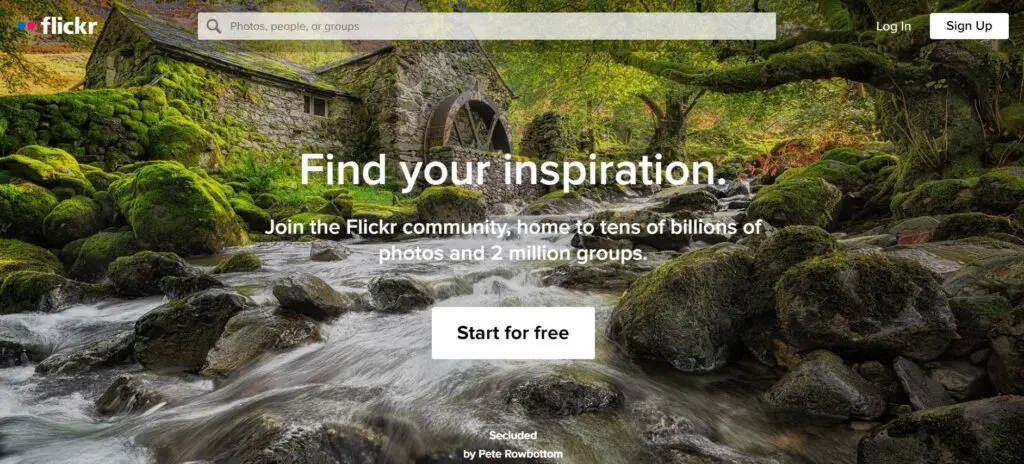This screenshot has width=1024, height=464.
Task: Open the Secluded photo title link
Action: pos(513,435)
